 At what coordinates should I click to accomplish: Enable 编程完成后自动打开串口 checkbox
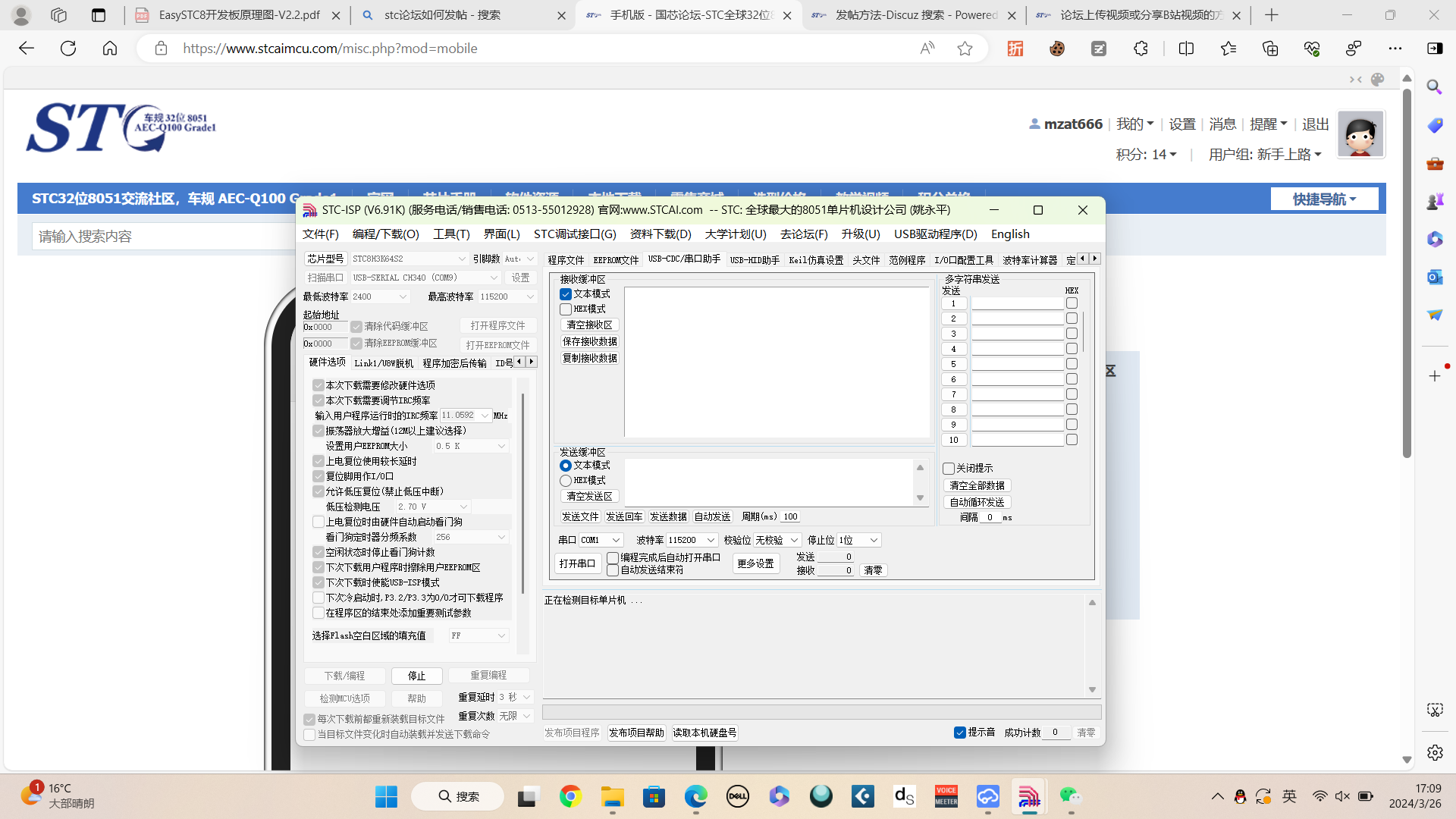[x=613, y=557]
